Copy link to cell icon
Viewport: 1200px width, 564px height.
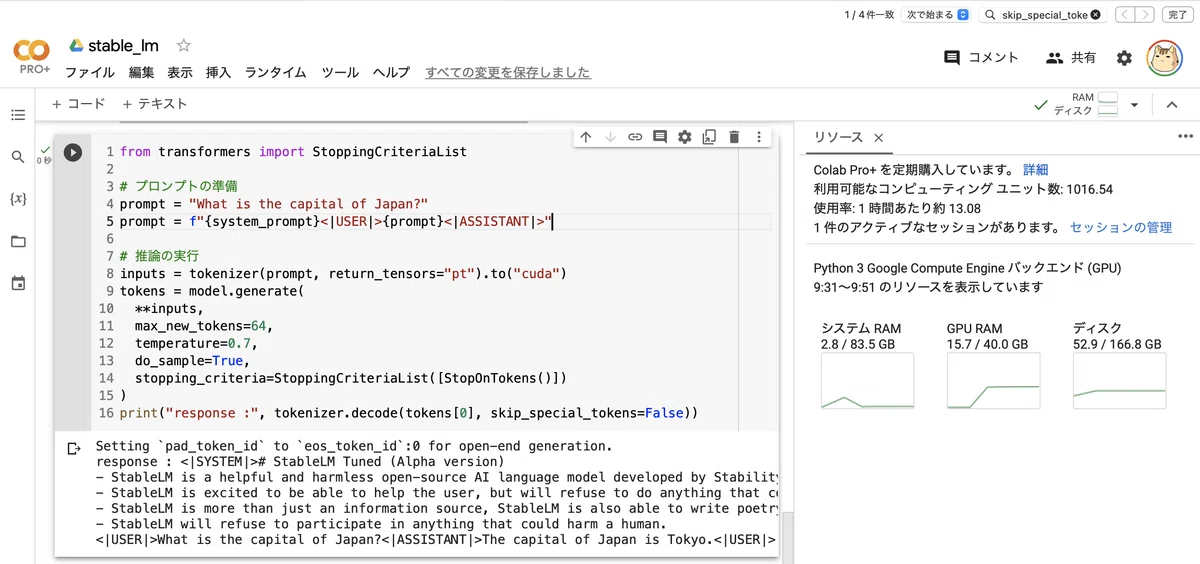[x=635, y=137]
